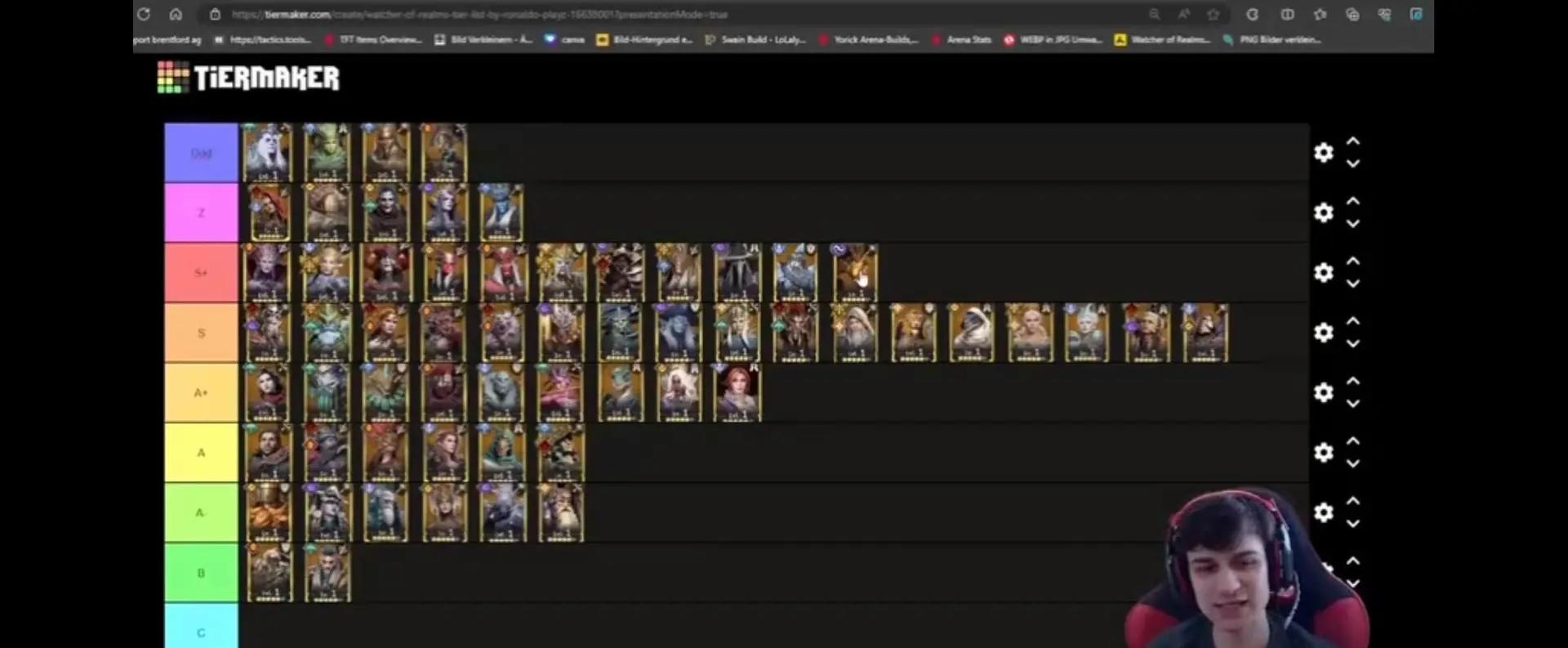Open 'Bild-Hintergrund' bookmark
This screenshot has height=648, width=1568.
coord(645,39)
